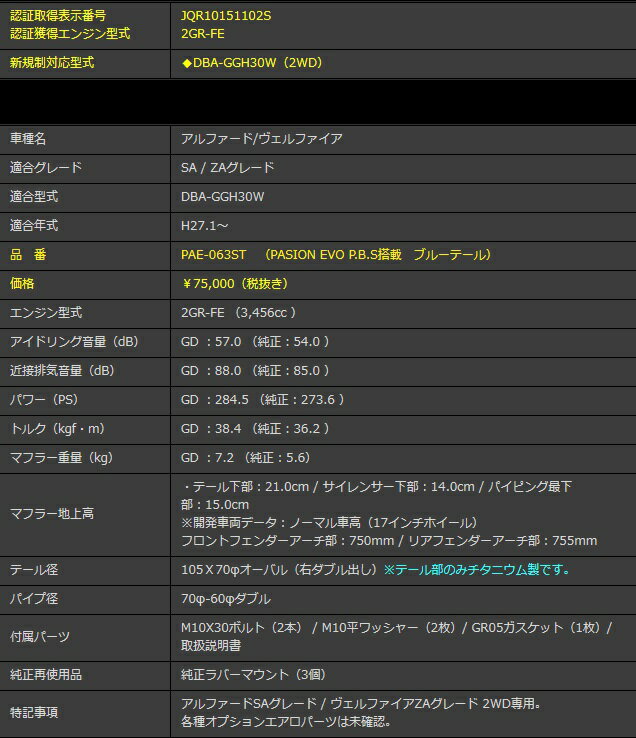Click the power value GD : 284.5

(x=215, y=399)
